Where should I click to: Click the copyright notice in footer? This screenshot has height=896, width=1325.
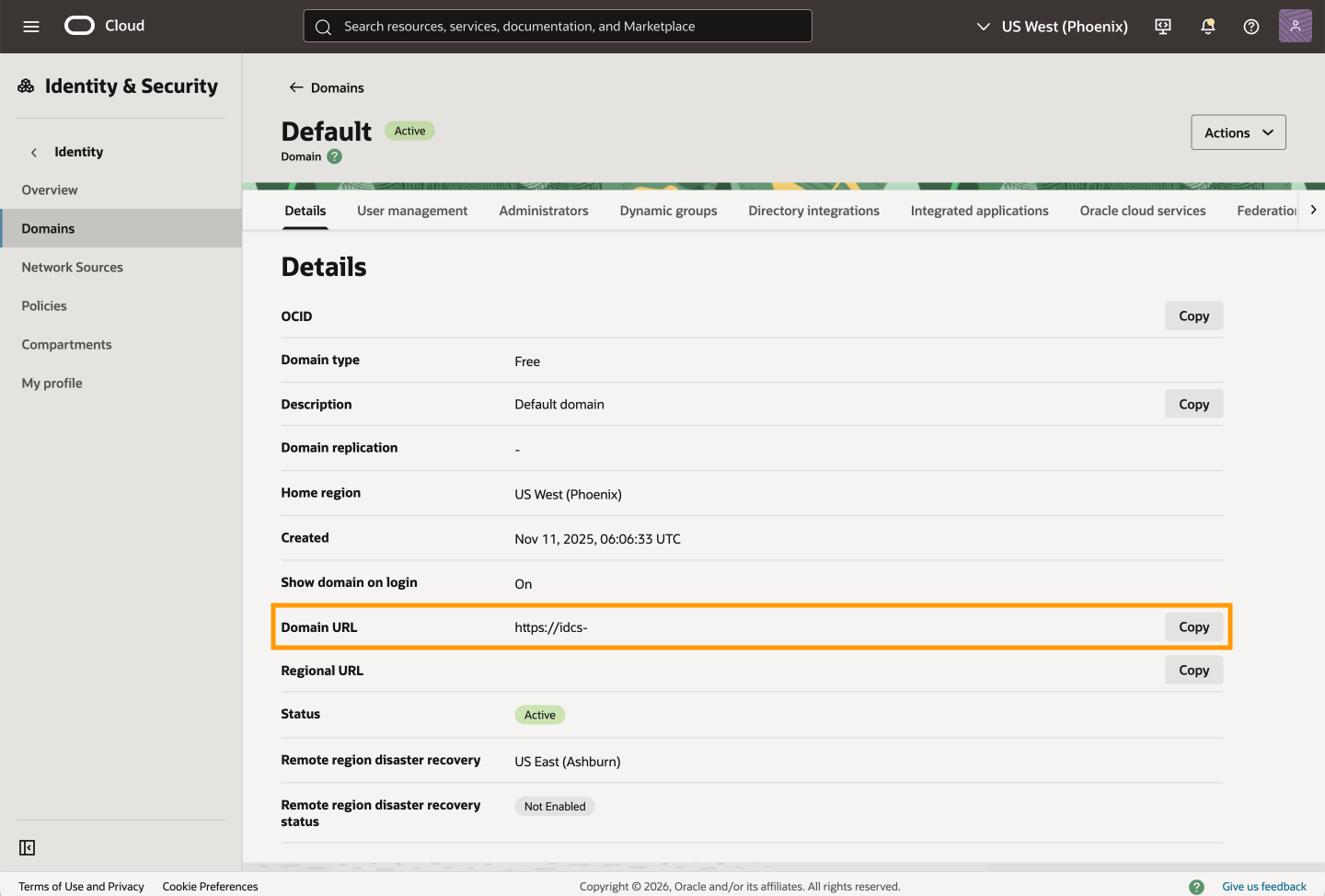[740, 887]
